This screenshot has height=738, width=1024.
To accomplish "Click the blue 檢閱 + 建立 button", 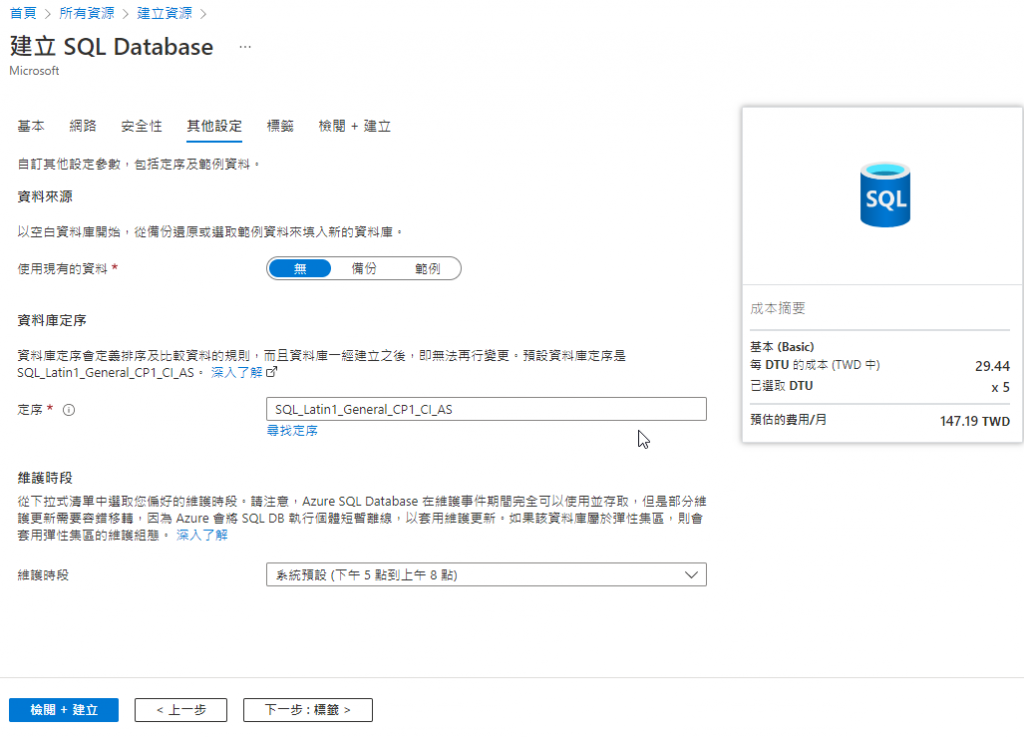I will [64, 710].
